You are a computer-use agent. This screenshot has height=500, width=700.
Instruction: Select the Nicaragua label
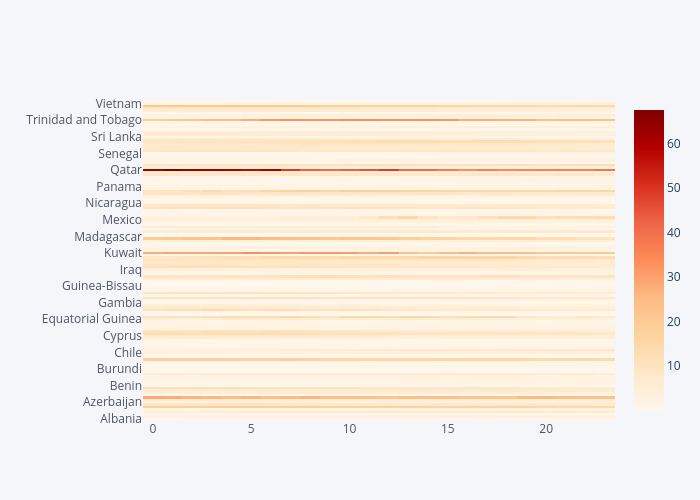click(113, 203)
